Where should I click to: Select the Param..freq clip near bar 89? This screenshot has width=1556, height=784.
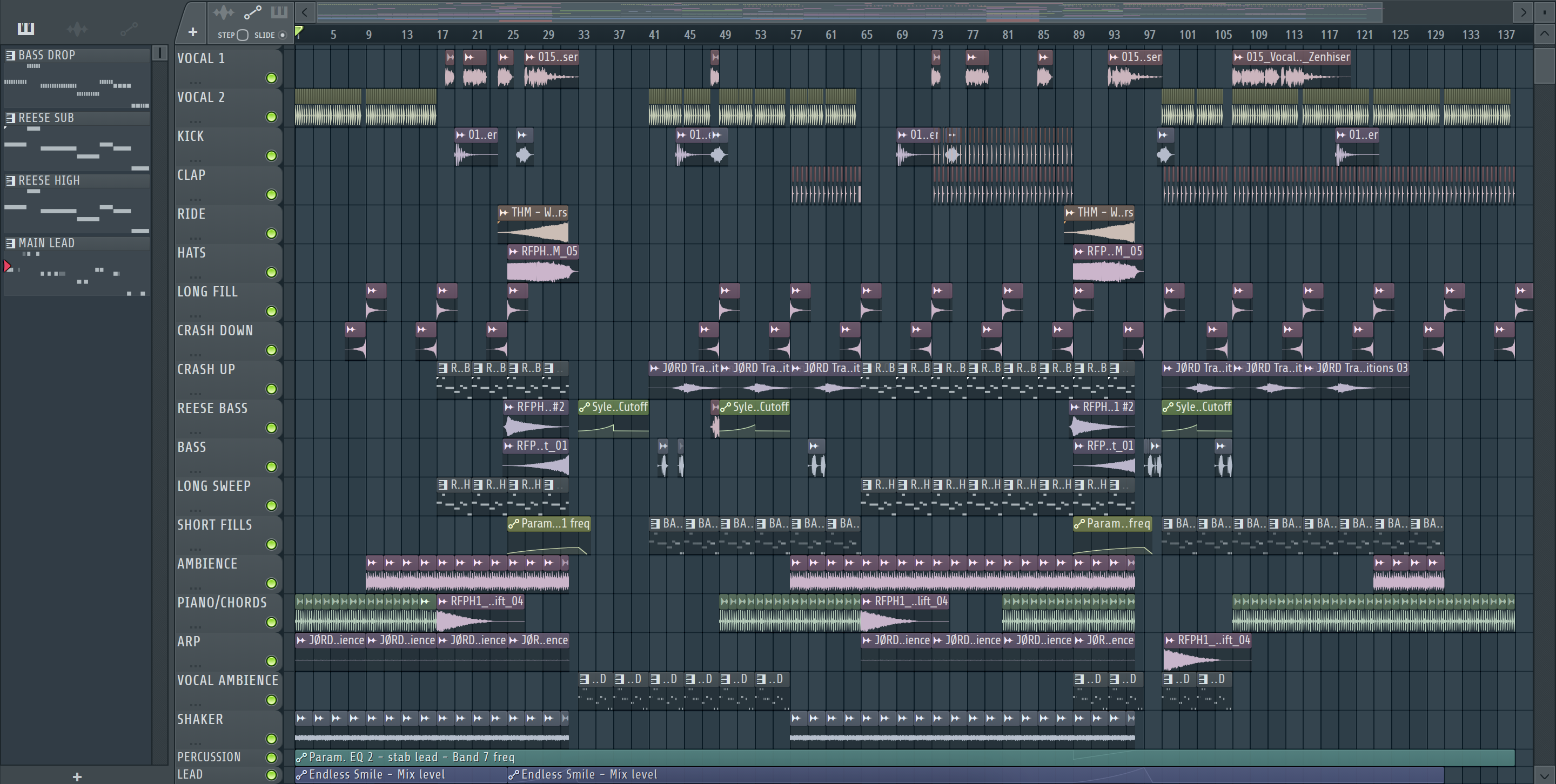(x=1112, y=535)
